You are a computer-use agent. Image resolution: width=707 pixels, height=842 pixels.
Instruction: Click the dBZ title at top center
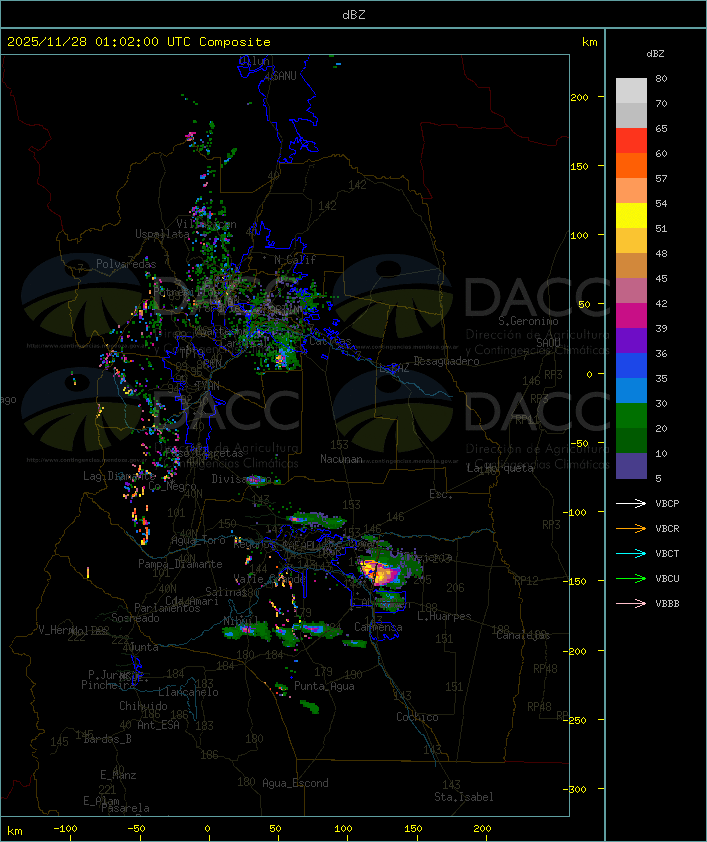[x=354, y=15]
